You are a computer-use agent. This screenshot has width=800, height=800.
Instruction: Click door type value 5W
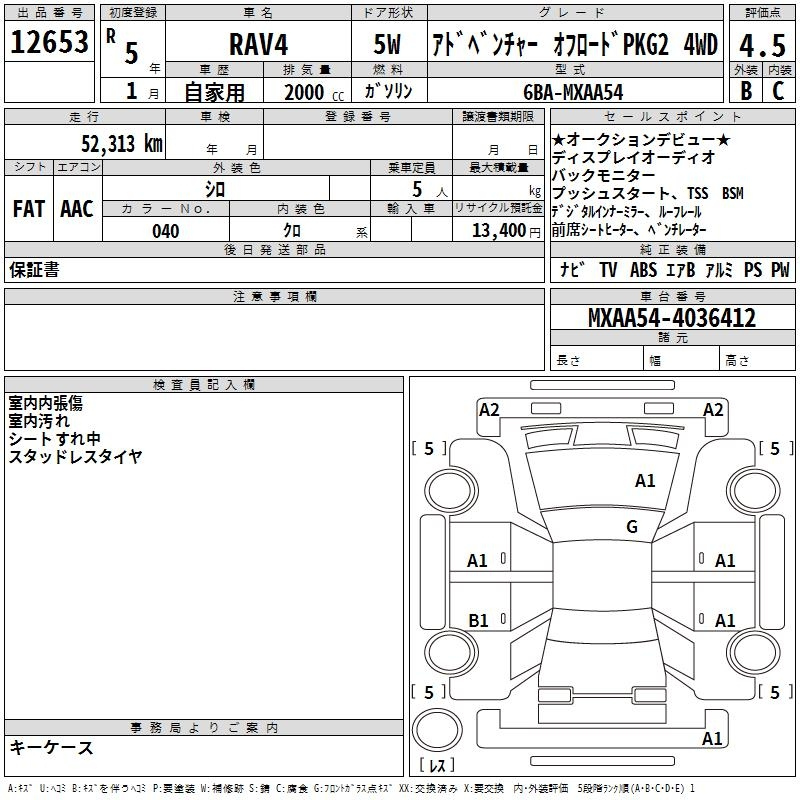(387, 44)
